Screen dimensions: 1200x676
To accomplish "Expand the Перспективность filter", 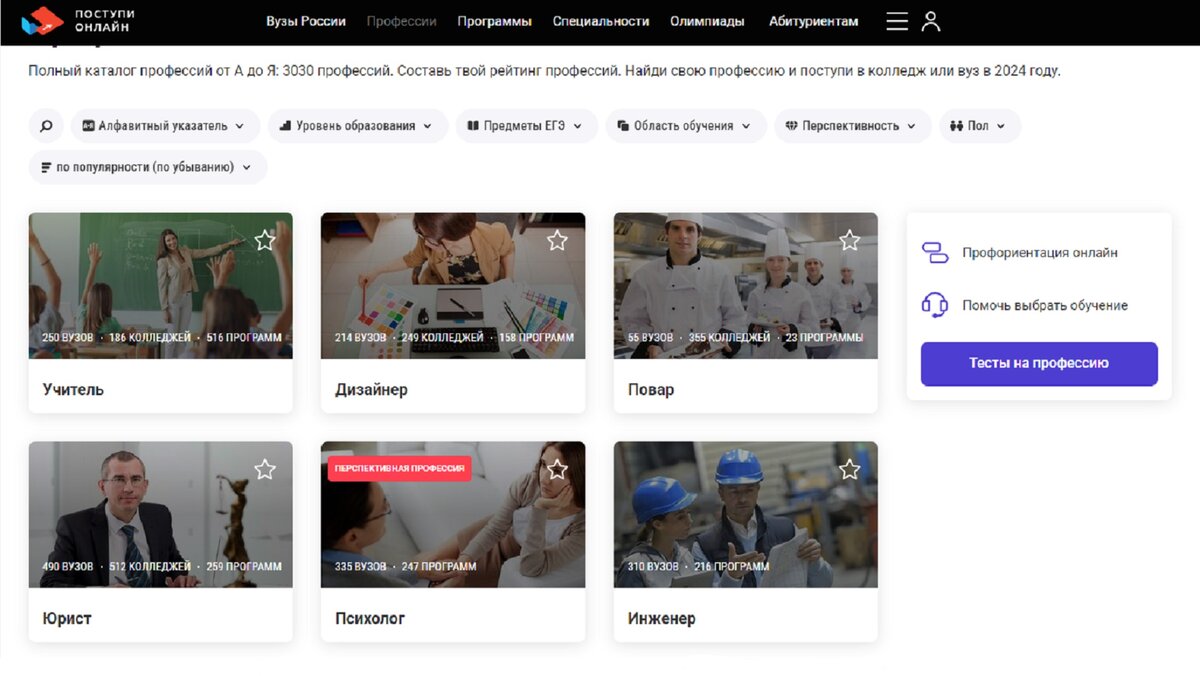I will [853, 126].
